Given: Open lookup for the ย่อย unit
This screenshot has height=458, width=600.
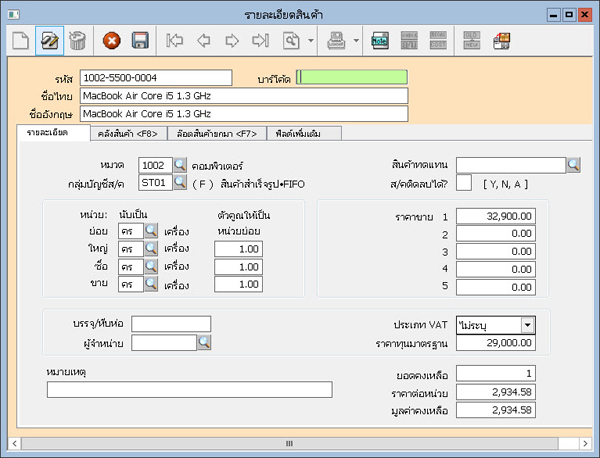Looking at the screenshot, I should coord(151,231).
